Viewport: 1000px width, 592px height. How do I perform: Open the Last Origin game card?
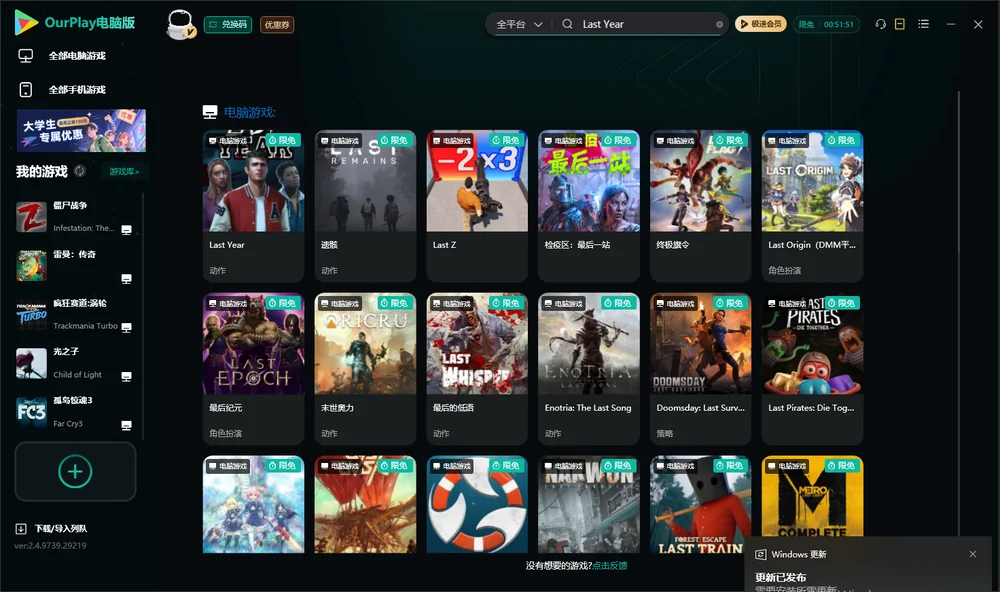812,205
